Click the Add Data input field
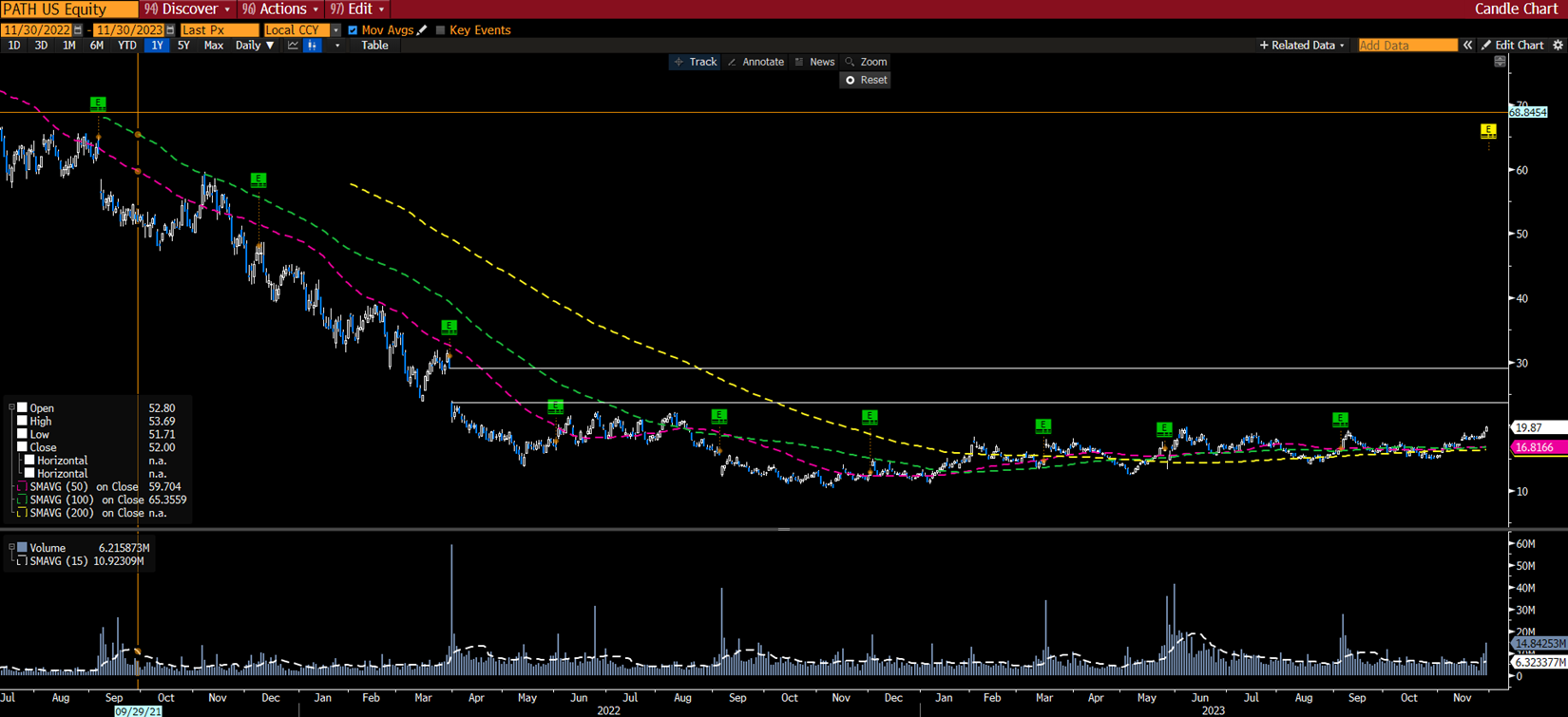1568x717 pixels. 1407,46
